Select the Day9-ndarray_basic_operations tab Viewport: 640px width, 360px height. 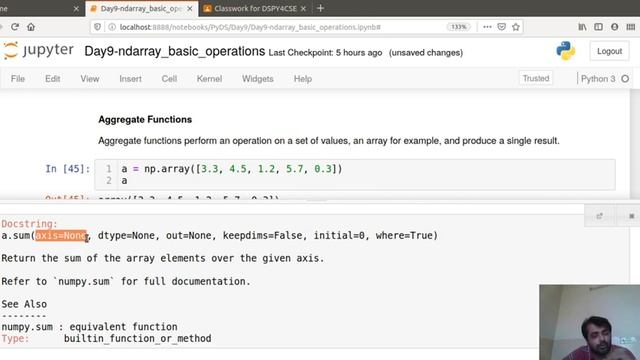coord(142,8)
